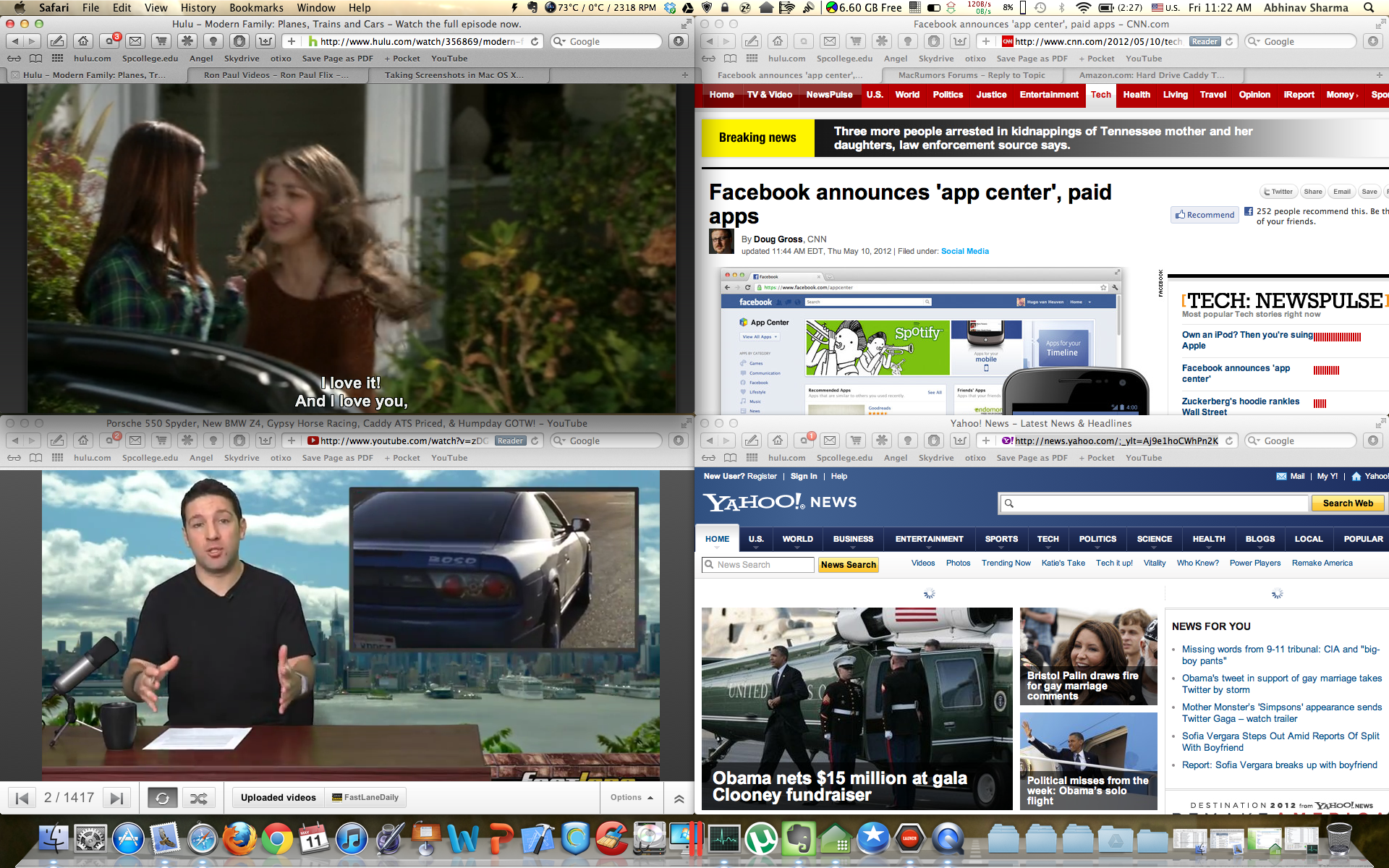Screen dimensions: 1389x868
Task: Open the Safari Bookmarks menu
Action: pyautogui.click(x=256, y=8)
